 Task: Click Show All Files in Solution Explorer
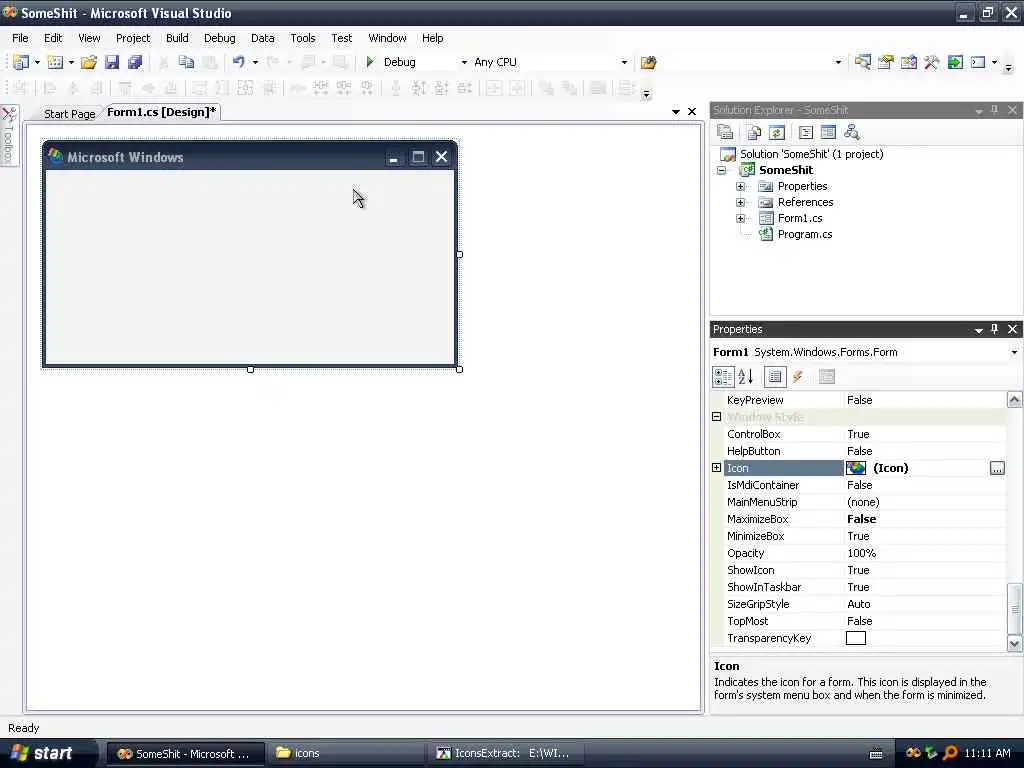pyautogui.click(x=754, y=132)
